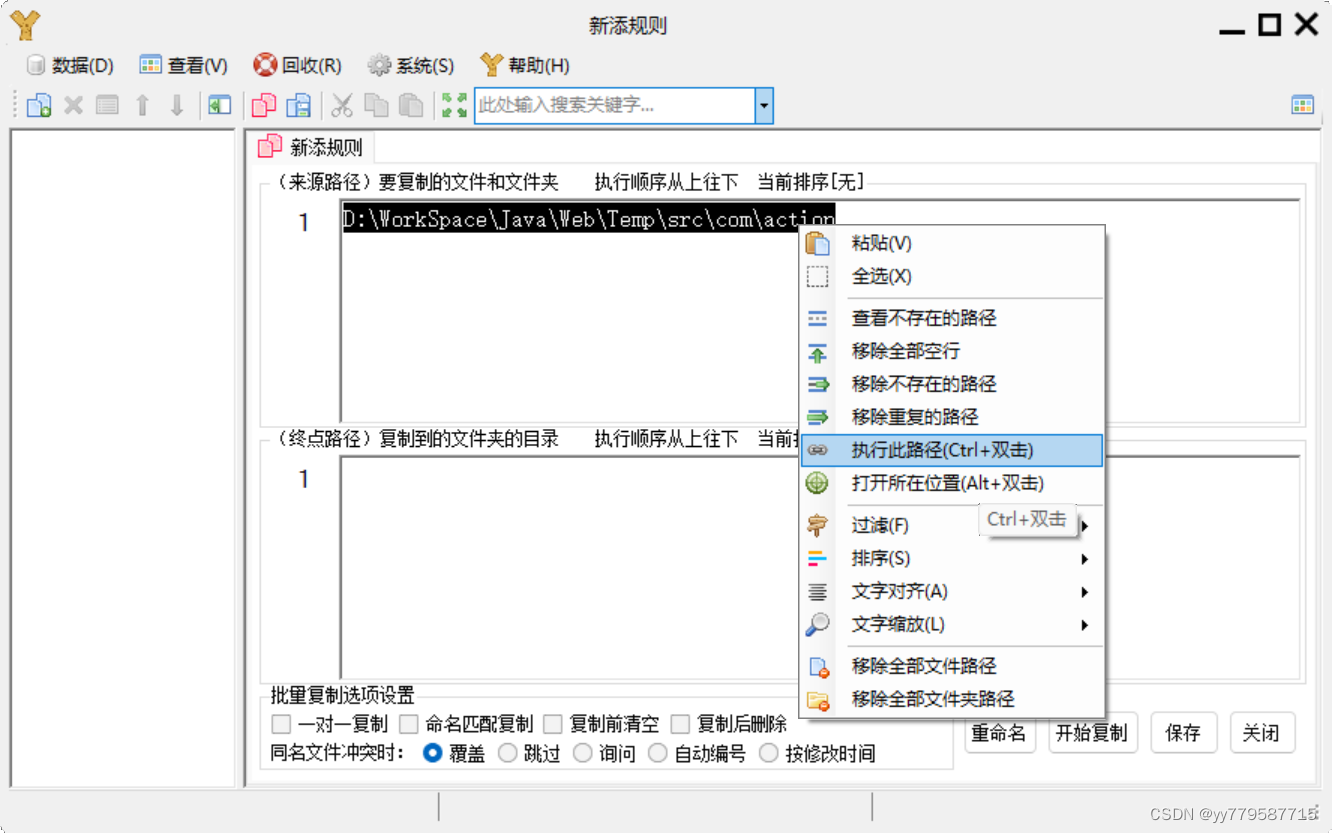Click the blue save-copy toolbar icon

[x=299, y=105]
